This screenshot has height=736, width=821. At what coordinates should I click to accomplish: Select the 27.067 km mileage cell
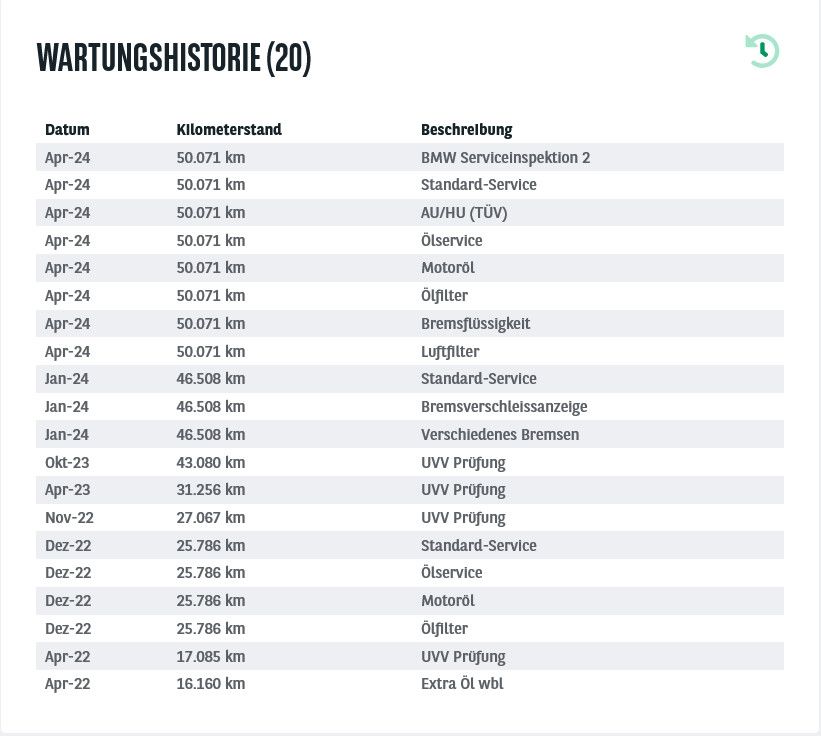pos(210,518)
